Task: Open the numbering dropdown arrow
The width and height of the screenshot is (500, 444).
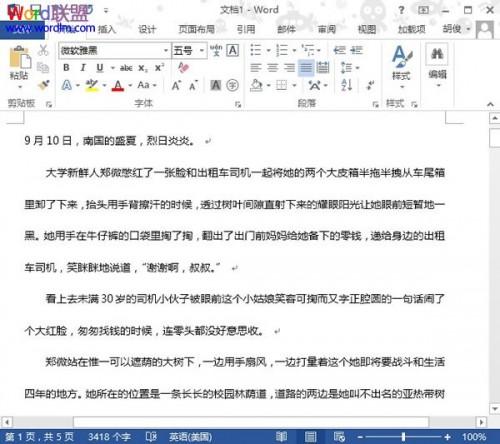Action: pos(294,51)
